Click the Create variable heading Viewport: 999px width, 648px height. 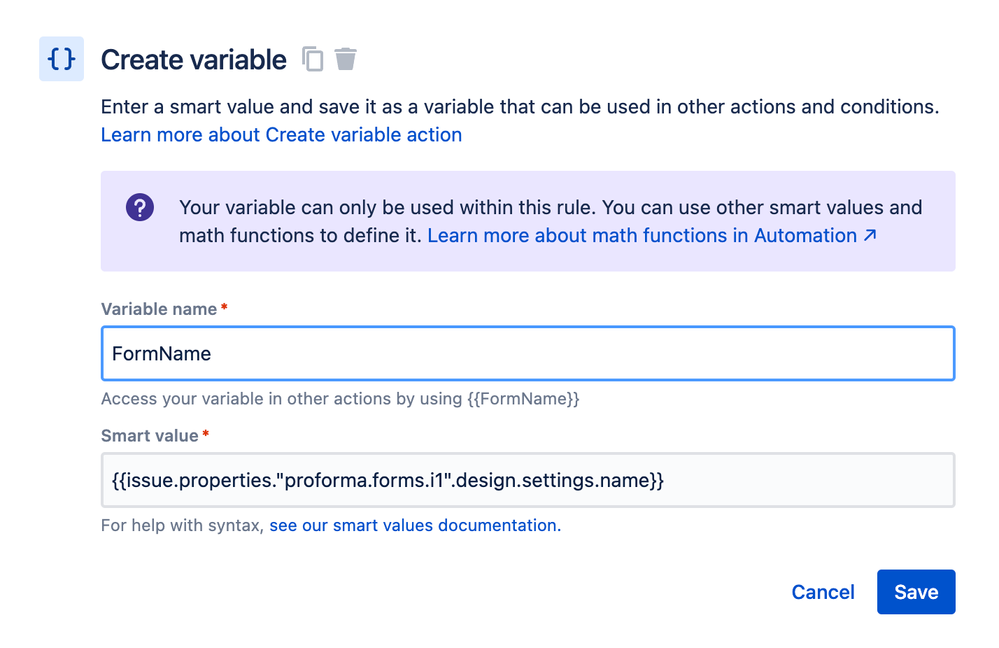194,60
